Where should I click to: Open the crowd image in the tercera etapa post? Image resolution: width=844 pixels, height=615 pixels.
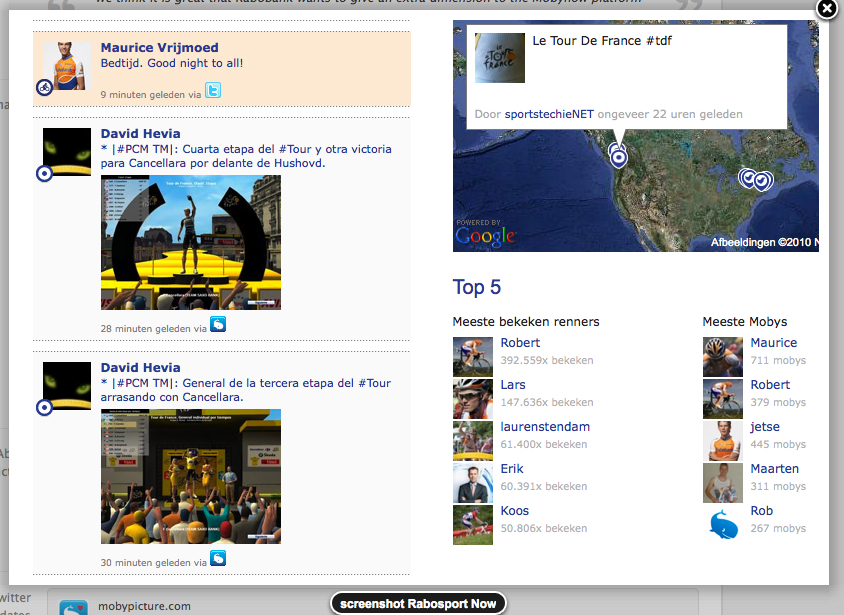coord(190,476)
